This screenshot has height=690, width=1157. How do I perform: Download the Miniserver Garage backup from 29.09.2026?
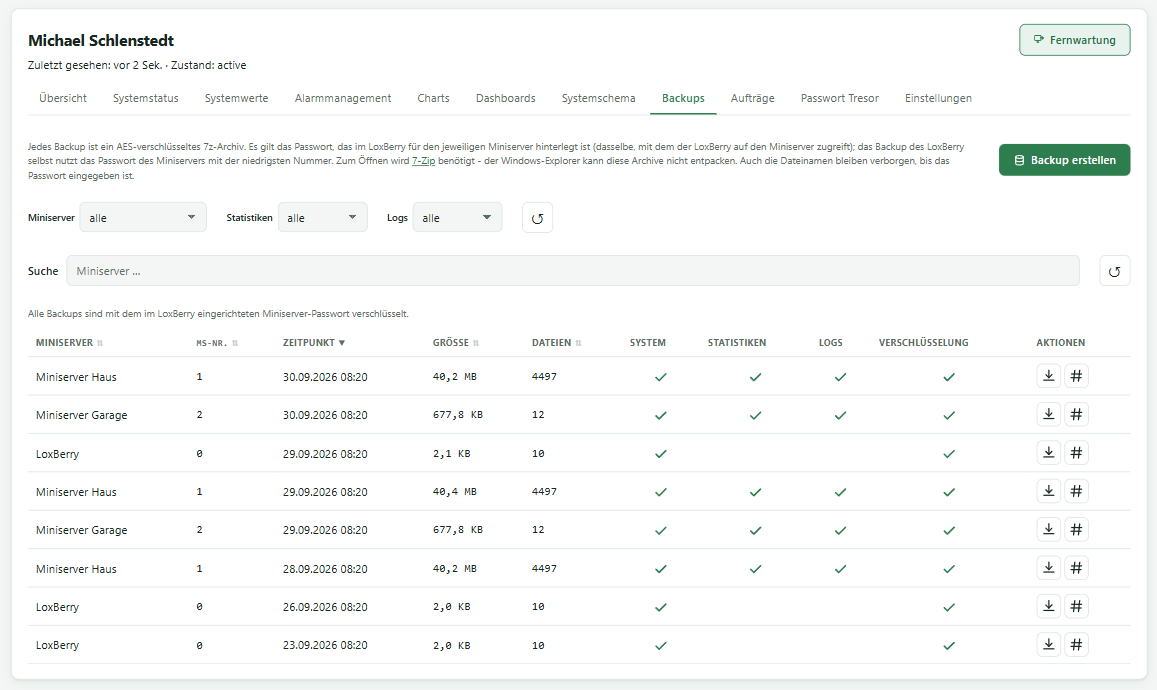pyautogui.click(x=1049, y=529)
